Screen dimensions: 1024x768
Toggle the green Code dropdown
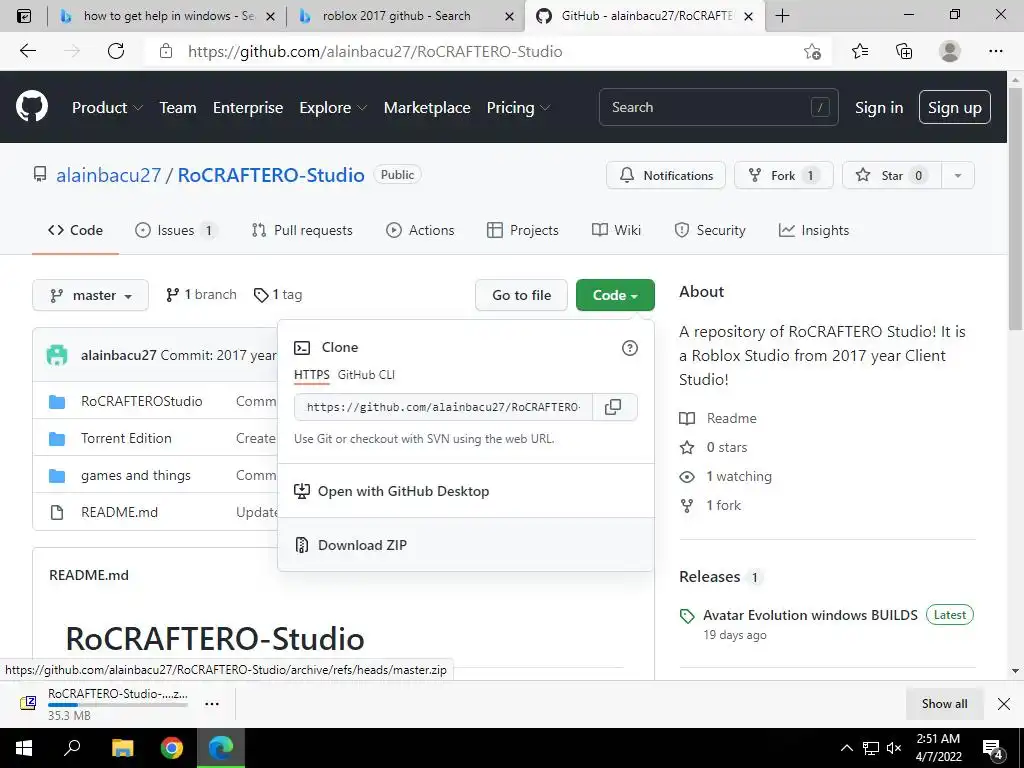click(615, 295)
